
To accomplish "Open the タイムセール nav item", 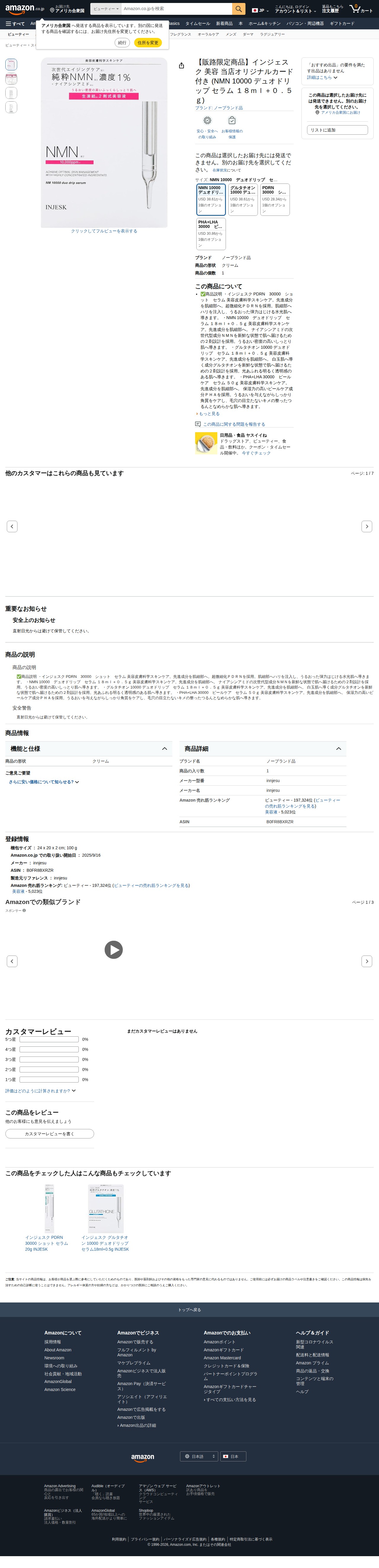I will coord(197,24).
